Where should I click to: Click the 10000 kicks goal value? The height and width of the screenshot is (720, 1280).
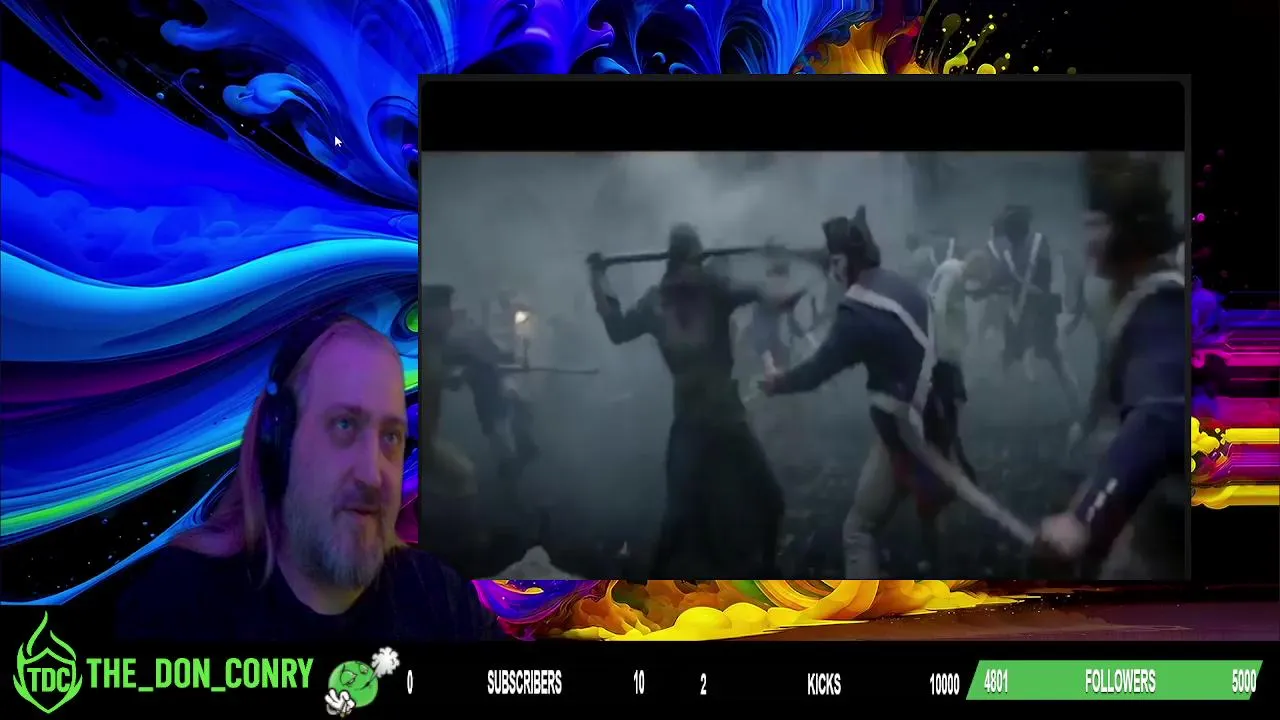[x=944, y=684]
